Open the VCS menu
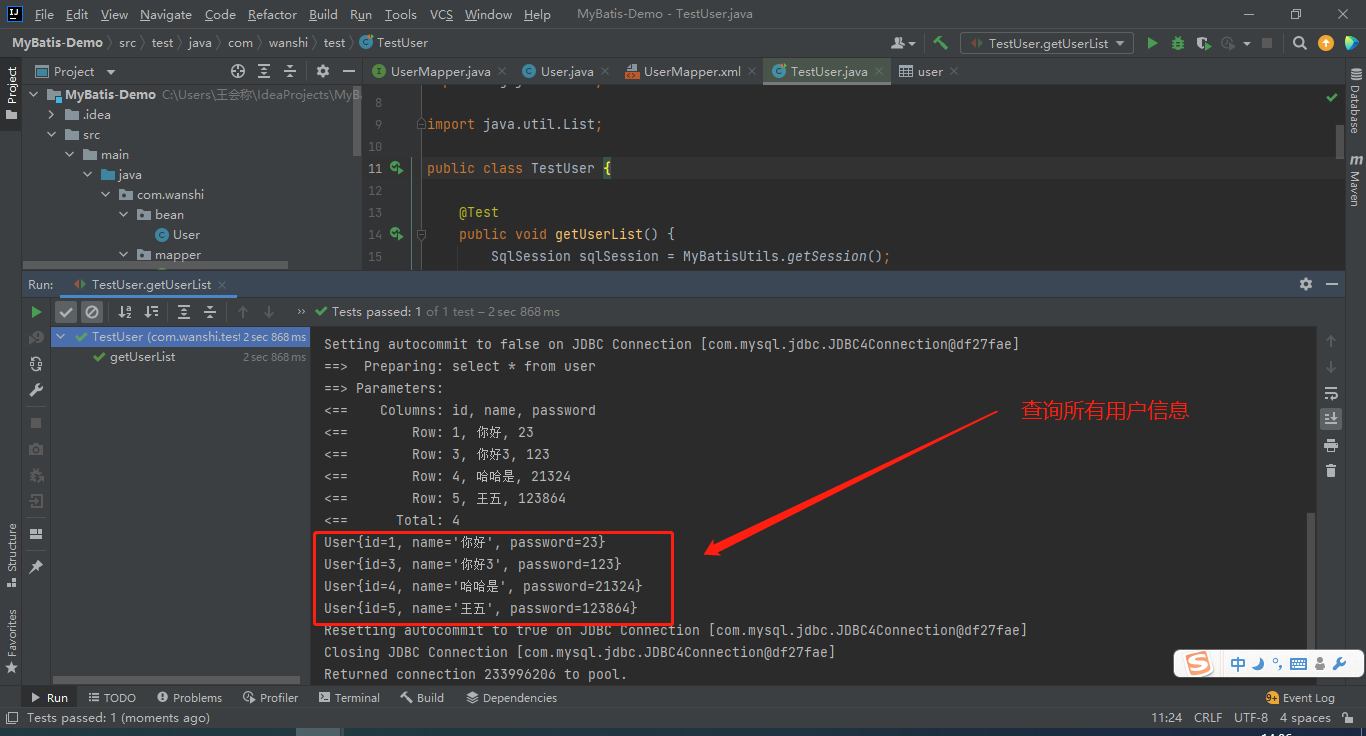 point(441,15)
